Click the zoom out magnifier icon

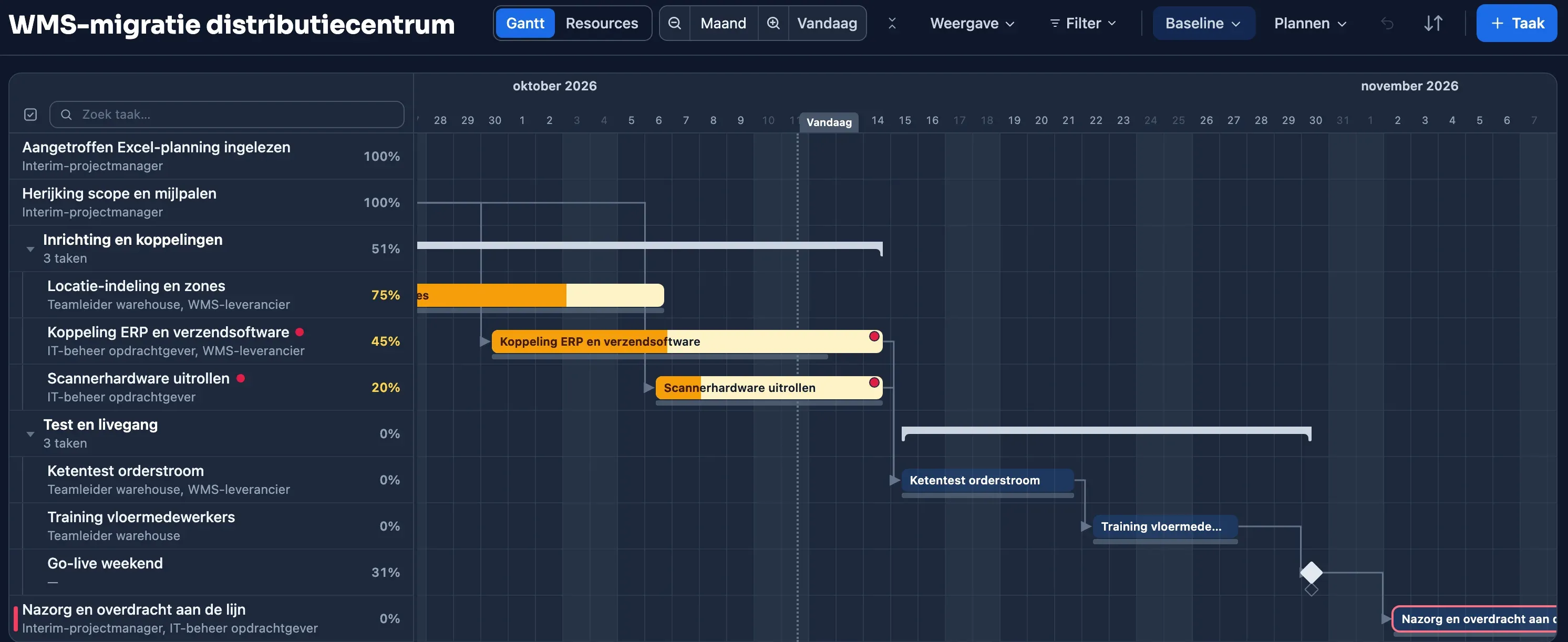pos(674,23)
